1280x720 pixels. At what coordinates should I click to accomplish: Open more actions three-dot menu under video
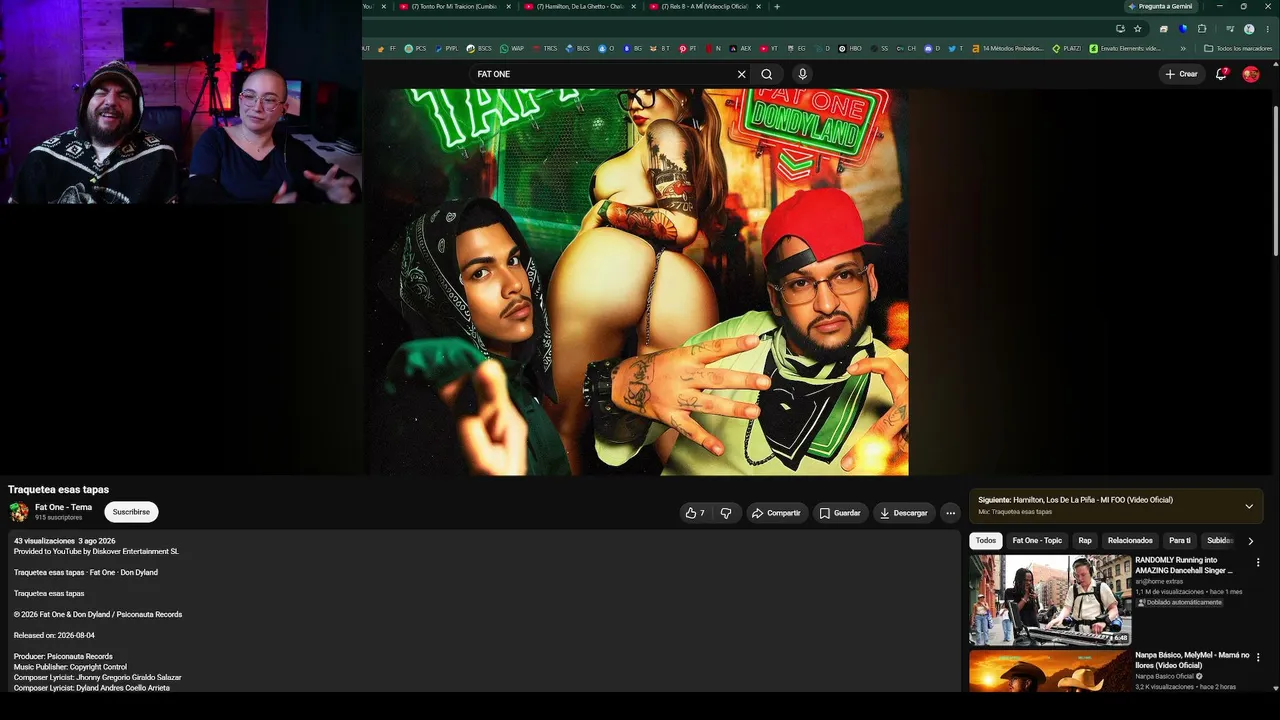click(x=950, y=513)
